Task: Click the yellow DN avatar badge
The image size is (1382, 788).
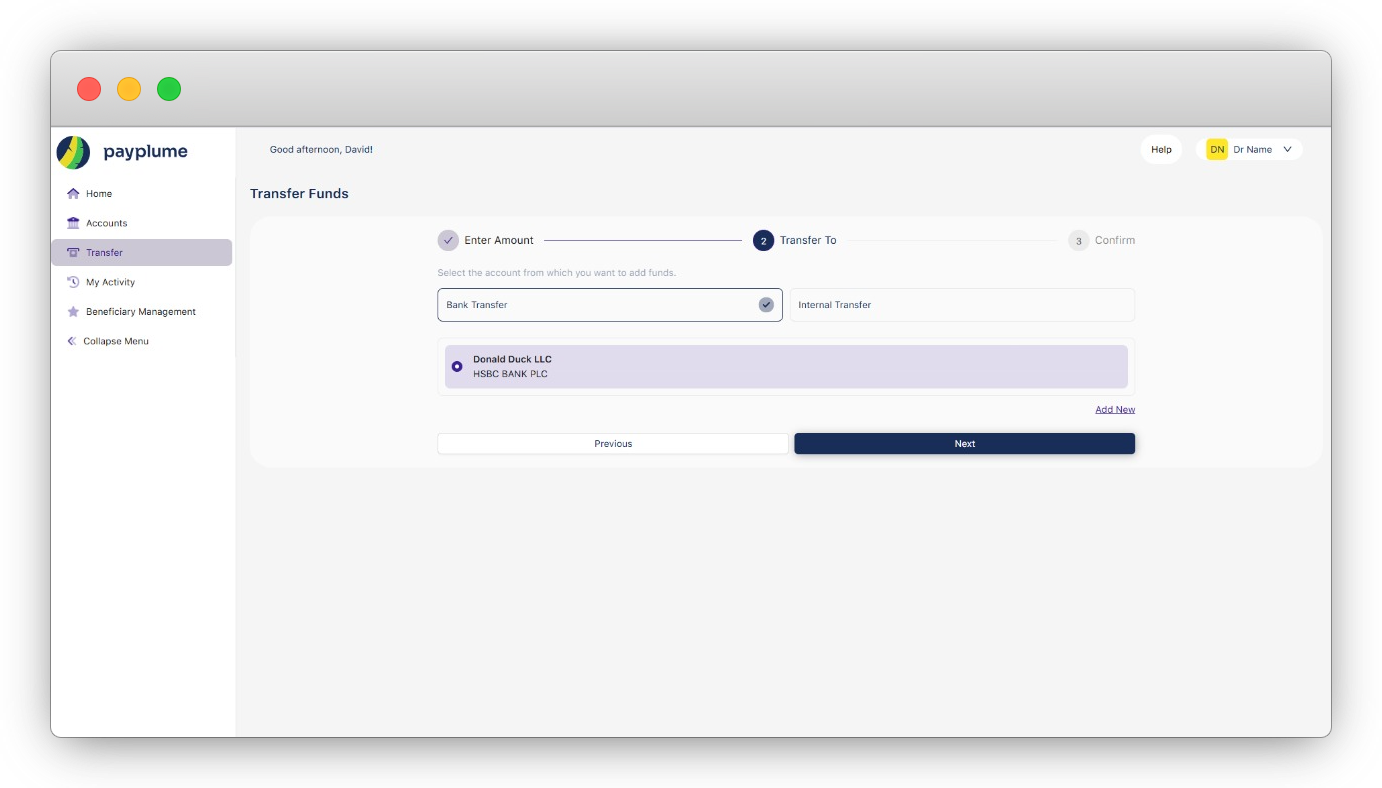Action: point(1217,150)
